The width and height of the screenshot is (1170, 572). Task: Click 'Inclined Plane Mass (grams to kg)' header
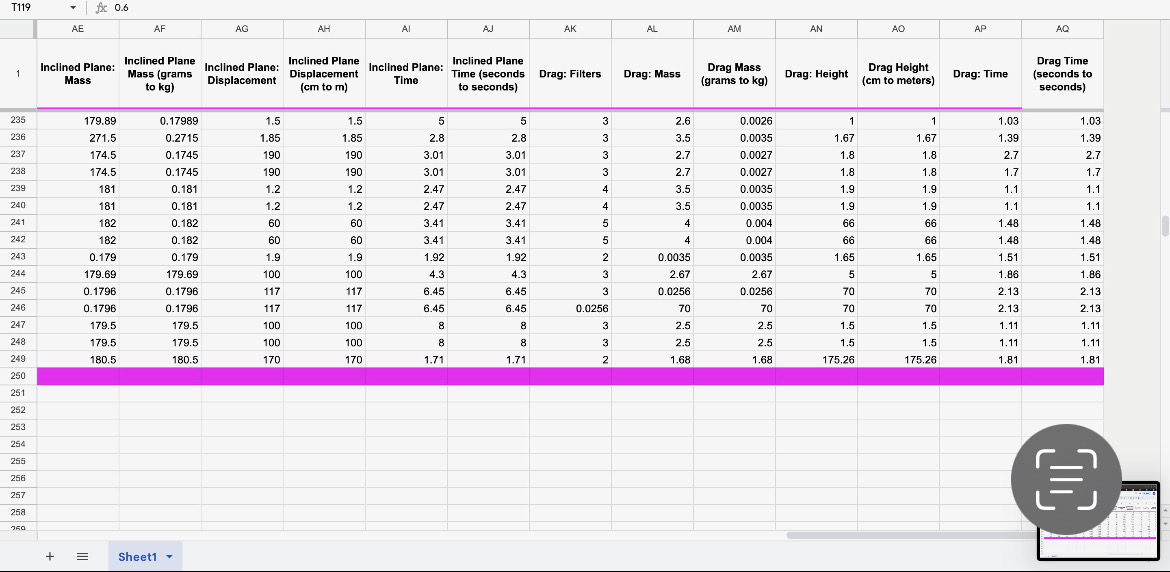pyautogui.click(x=160, y=74)
